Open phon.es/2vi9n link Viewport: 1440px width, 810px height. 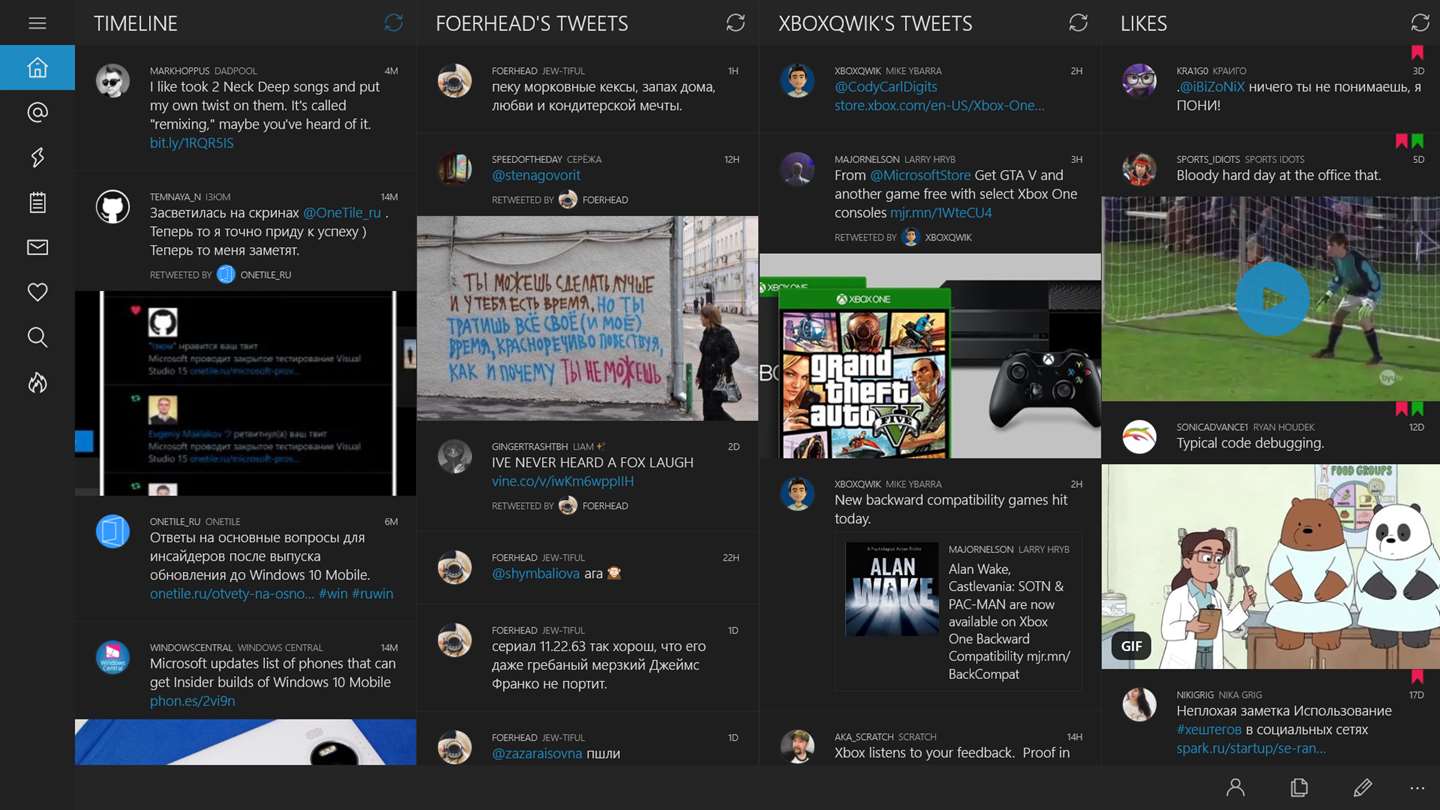[x=192, y=700]
